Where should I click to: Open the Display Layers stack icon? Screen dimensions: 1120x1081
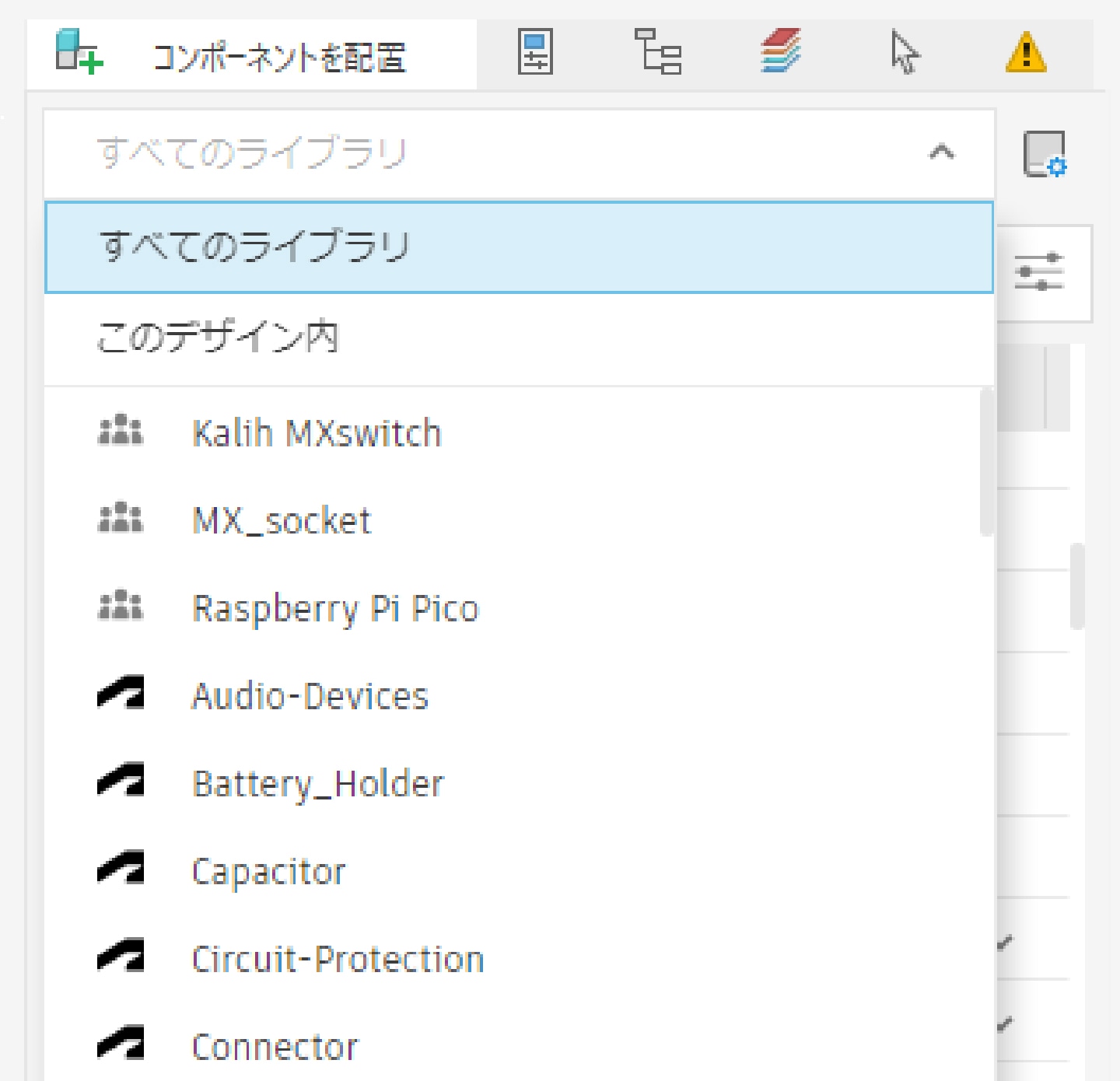[780, 52]
